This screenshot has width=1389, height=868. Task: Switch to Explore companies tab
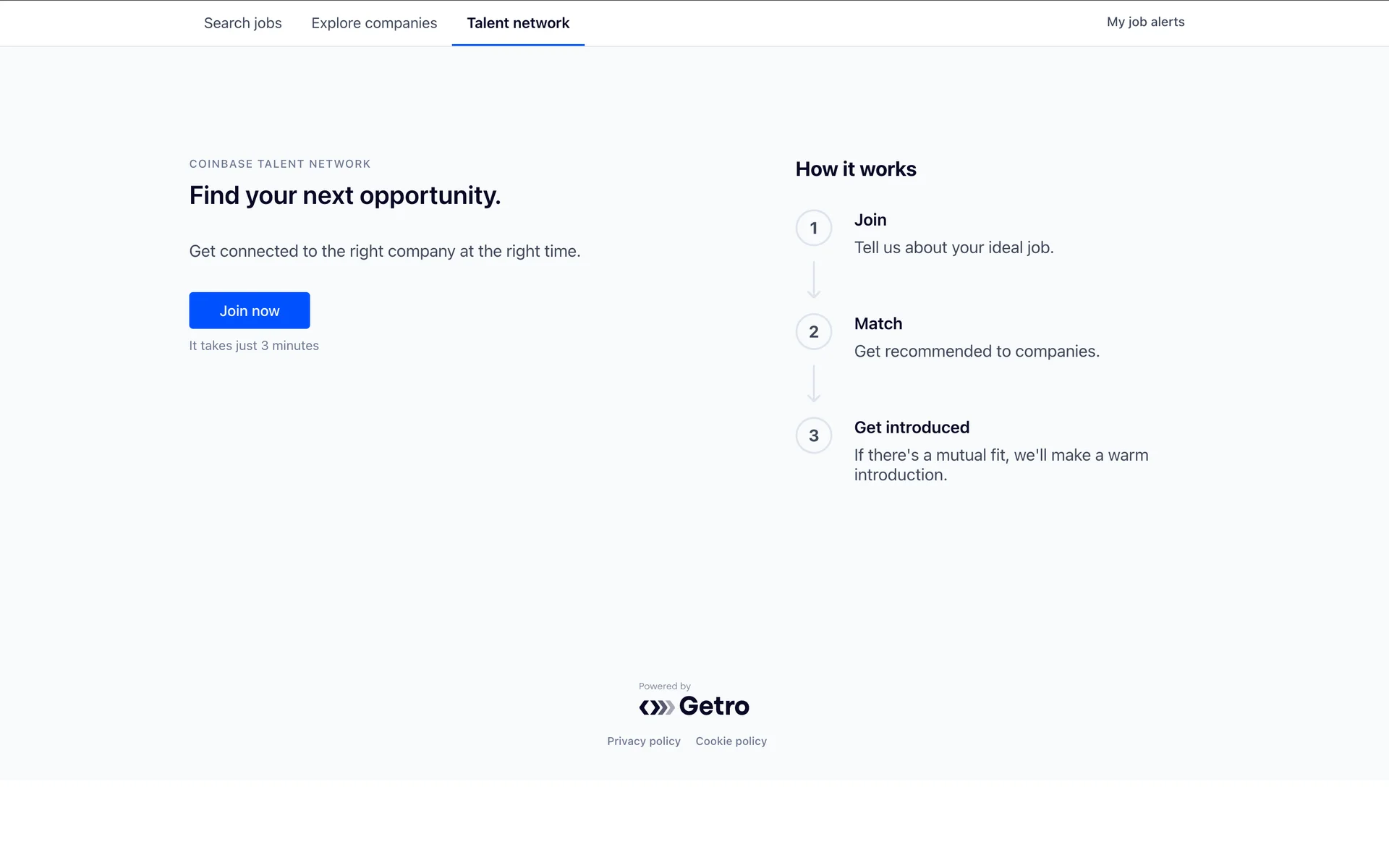tap(374, 23)
